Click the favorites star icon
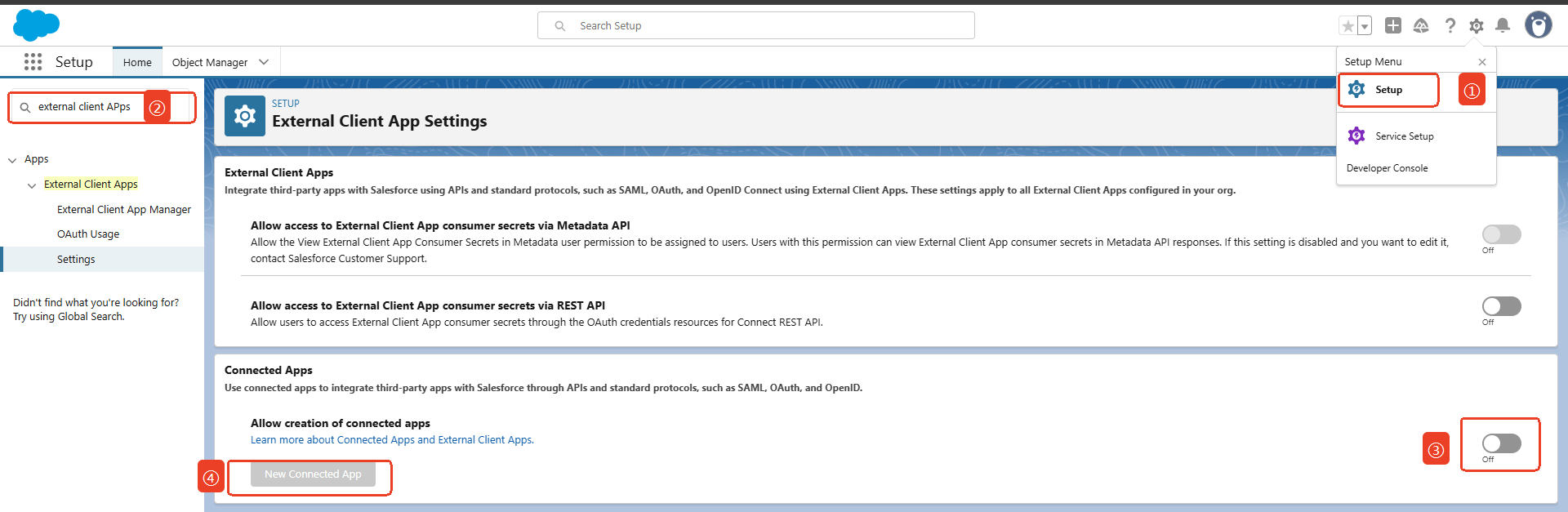 [1347, 26]
